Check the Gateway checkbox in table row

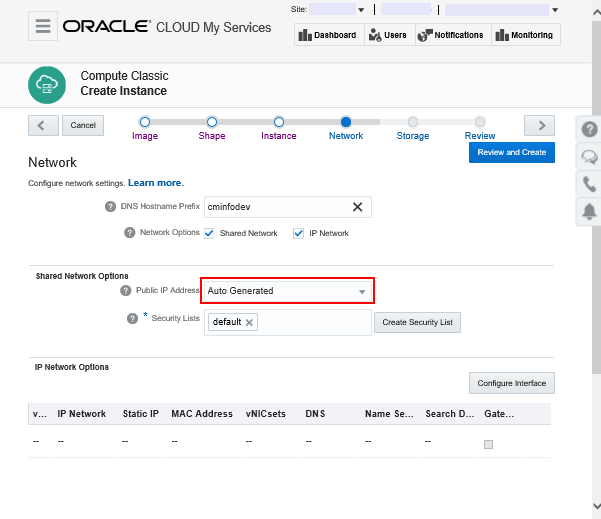point(488,444)
